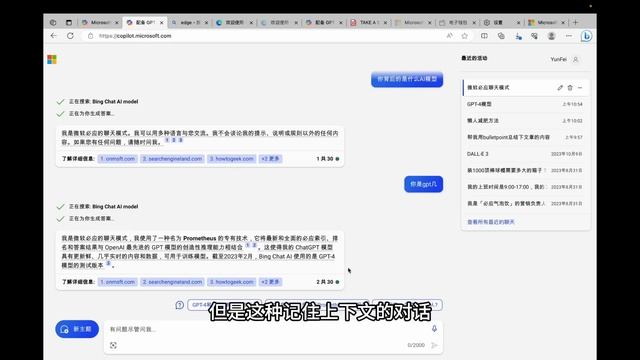
Task: Click '1月30' turn counter on first answer
Action: pos(328,159)
